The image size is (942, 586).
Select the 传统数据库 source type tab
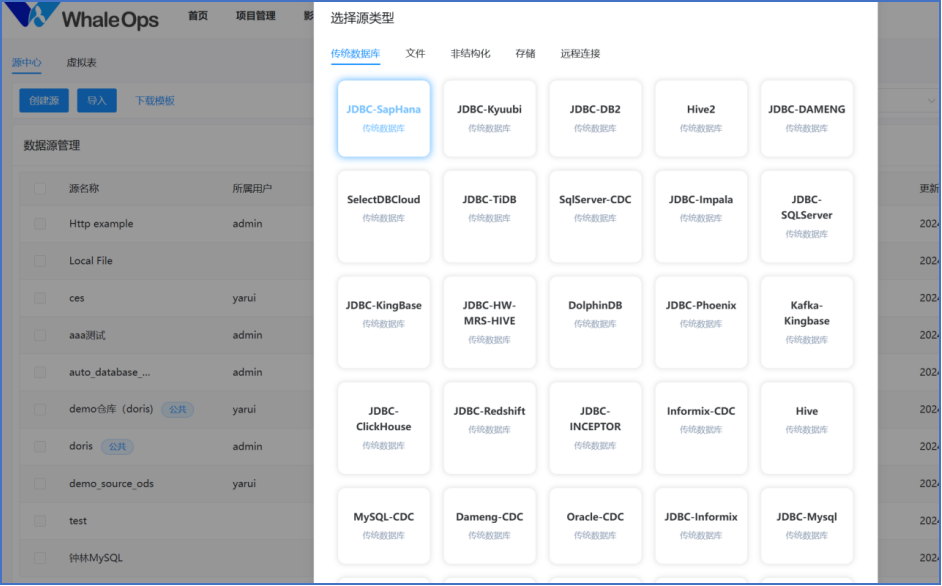click(355, 53)
